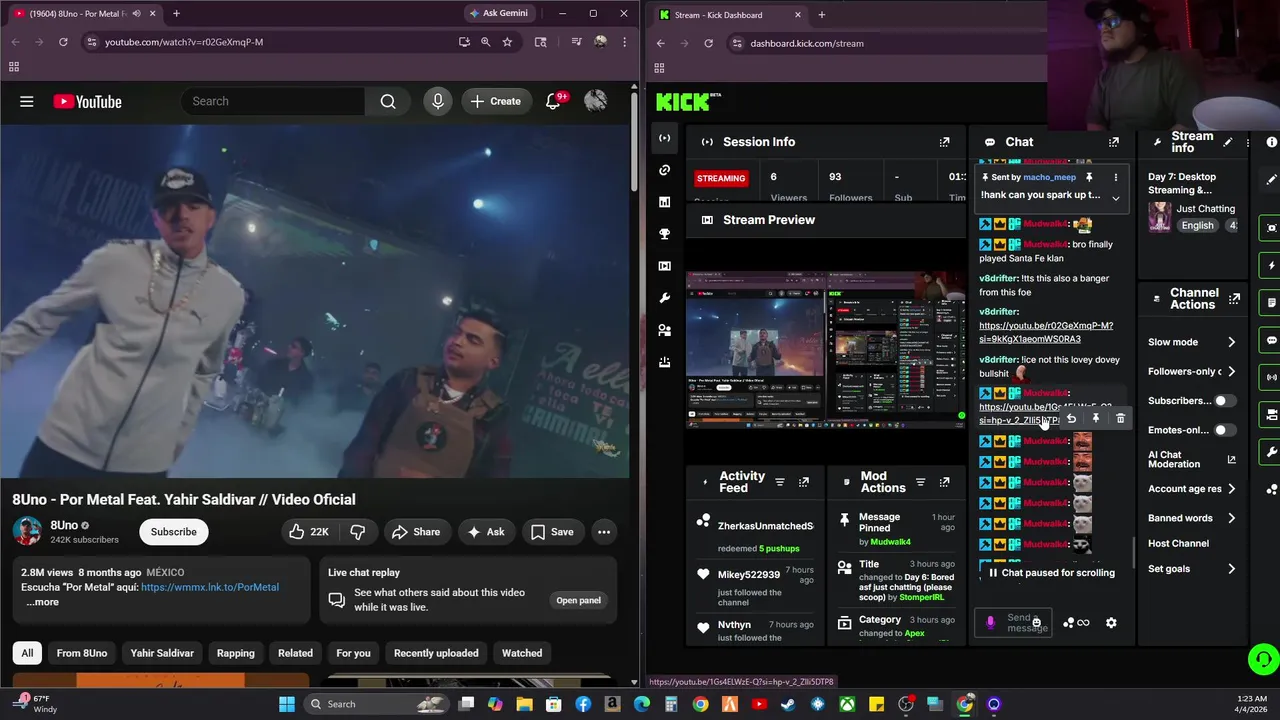Image resolution: width=1280 pixels, height=720 pixels.
Task: Select Host Channel in Channel Actions
Action: (1178, 544)
